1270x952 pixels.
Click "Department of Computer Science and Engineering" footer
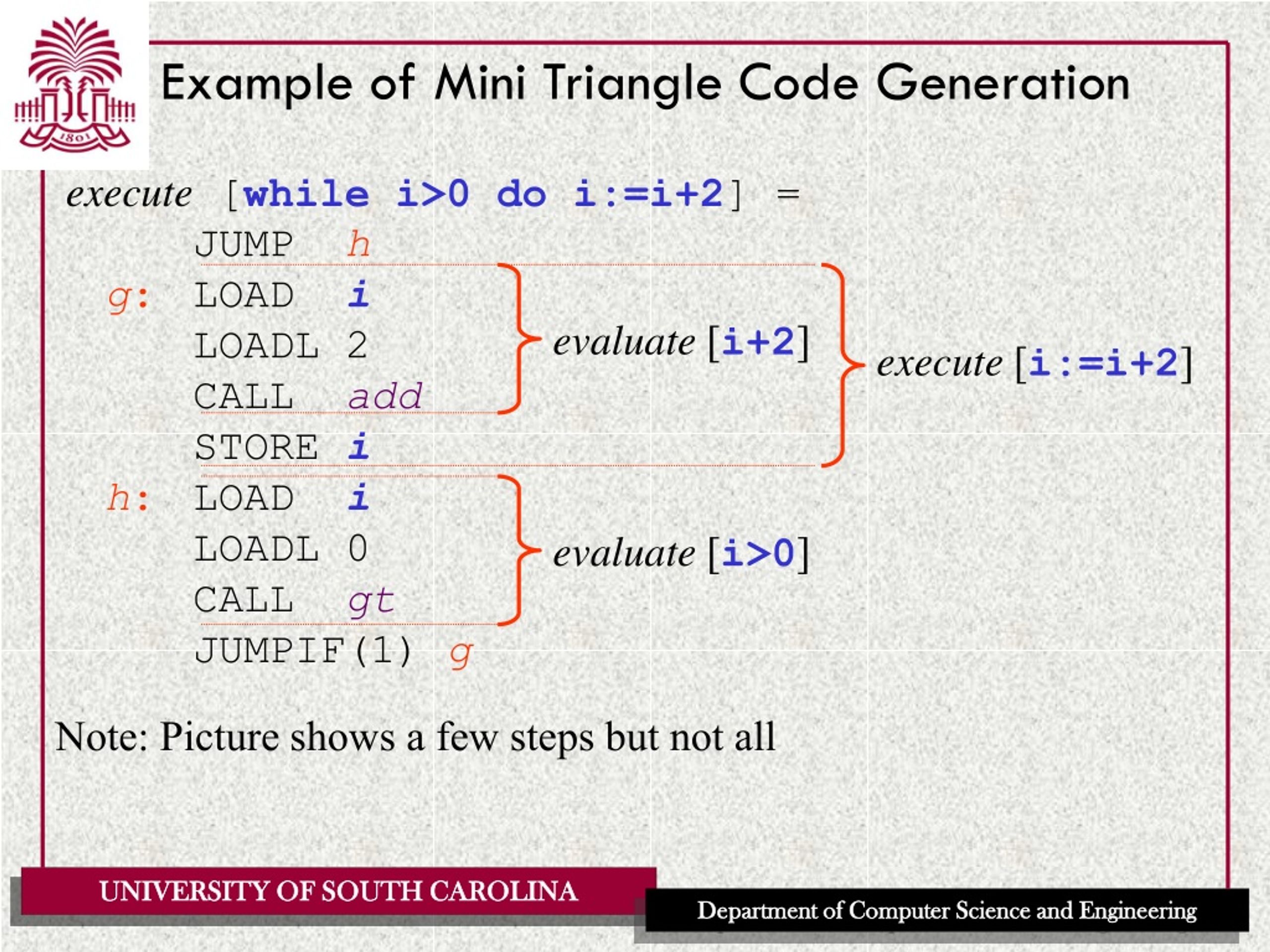[x=948, y=910]
